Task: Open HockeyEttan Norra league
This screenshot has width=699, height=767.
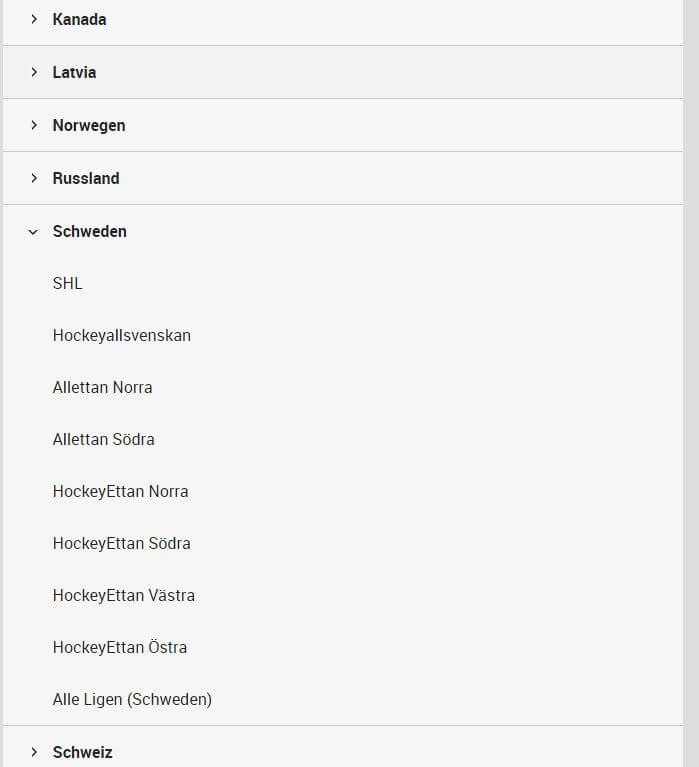Action: pyautogui.click(x=120, y=492)
